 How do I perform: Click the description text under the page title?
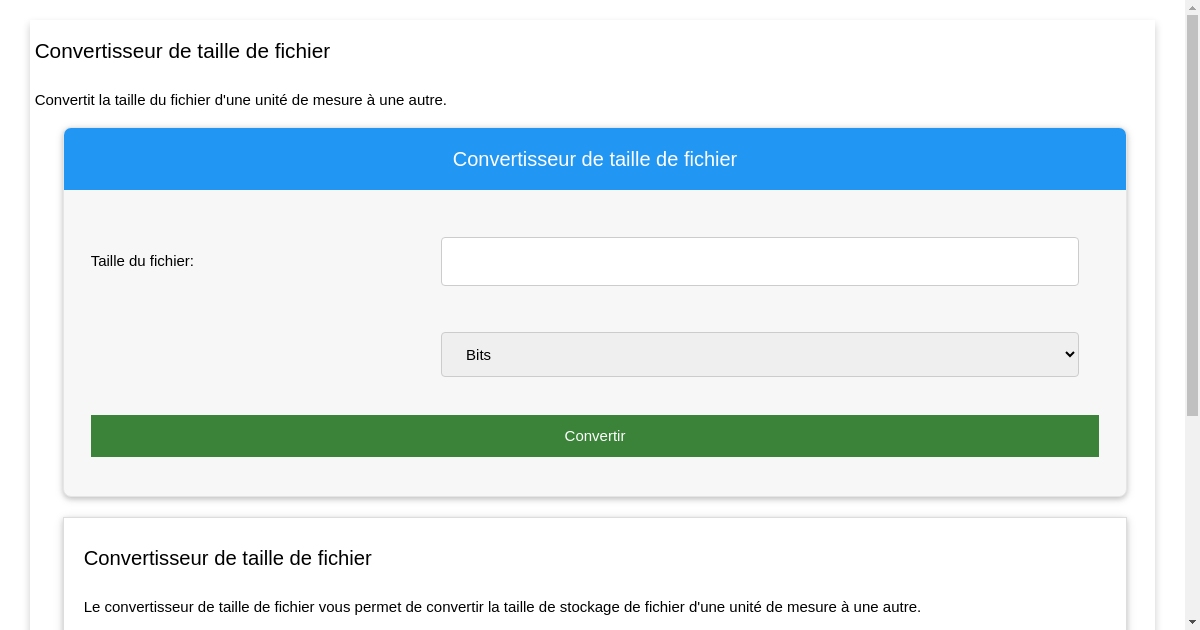(241, 100)
